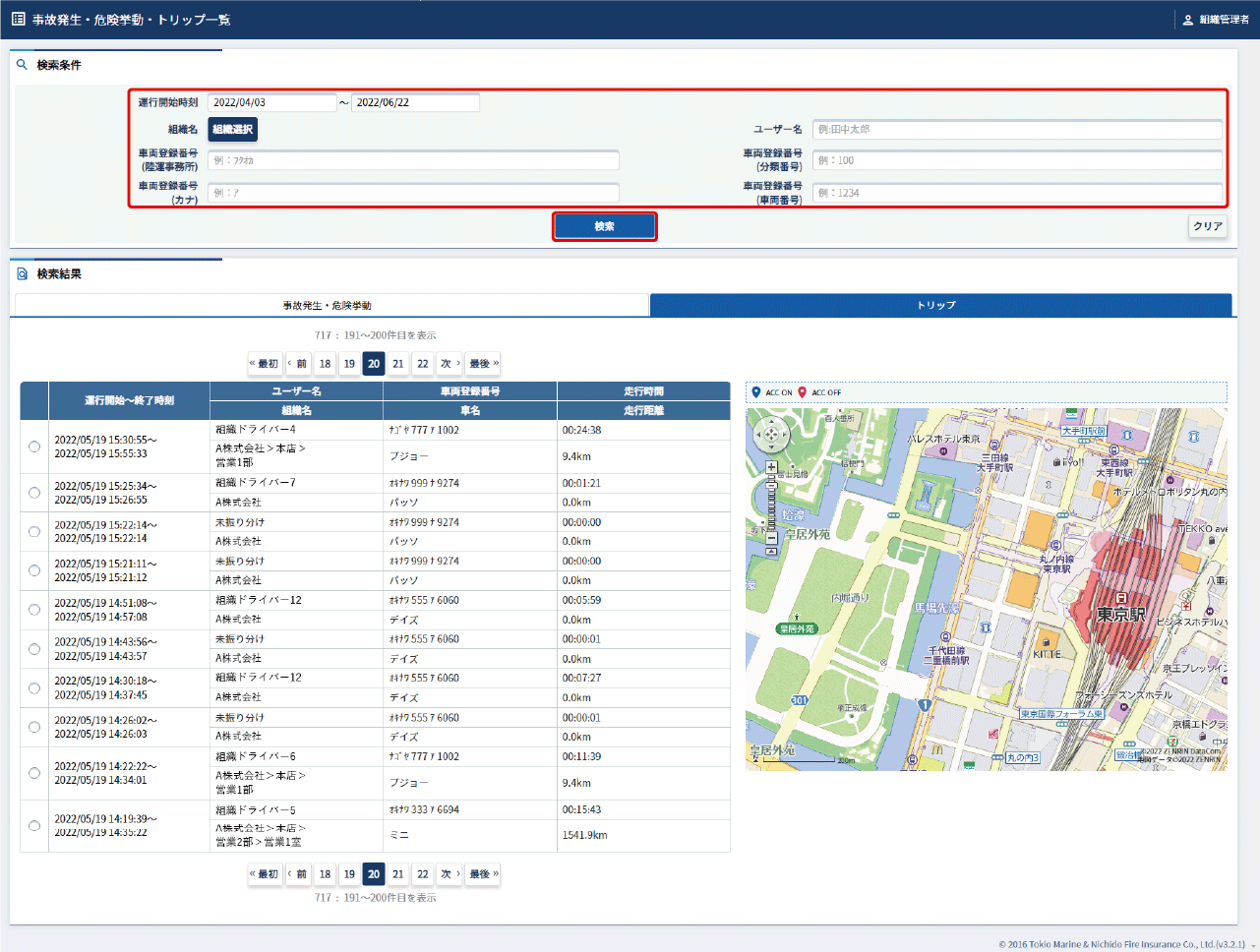The width and height of the screenshot is (1260, 952).
Task: Click the map pan compass control
Action: point(771,434)
